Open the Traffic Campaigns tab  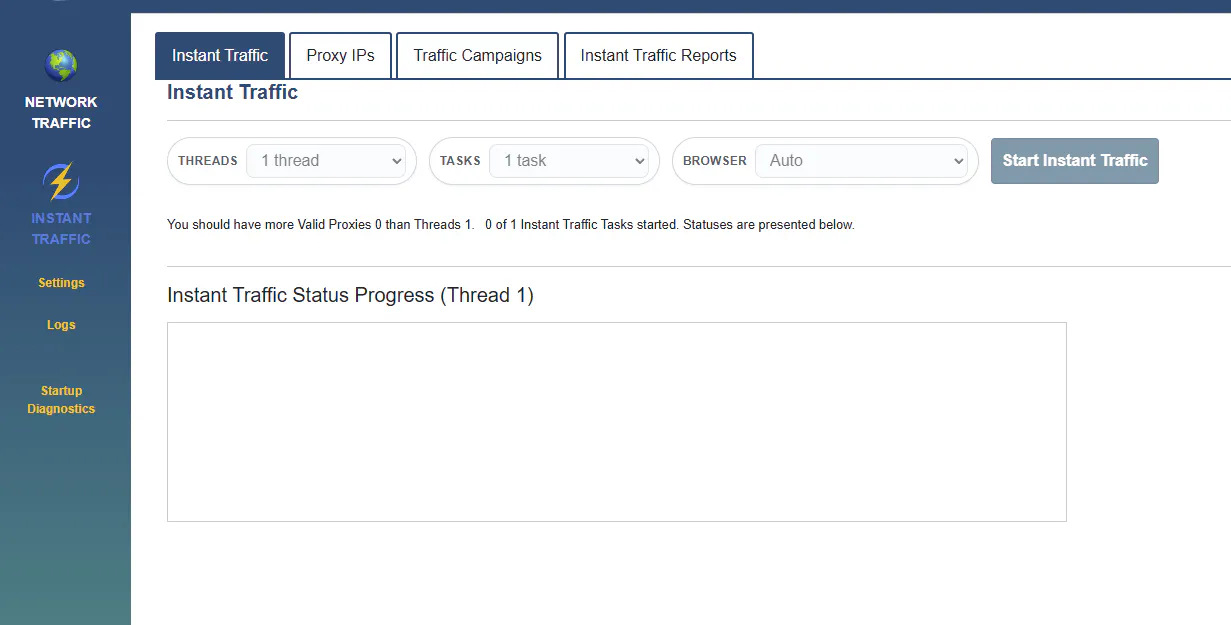(478, 56)
